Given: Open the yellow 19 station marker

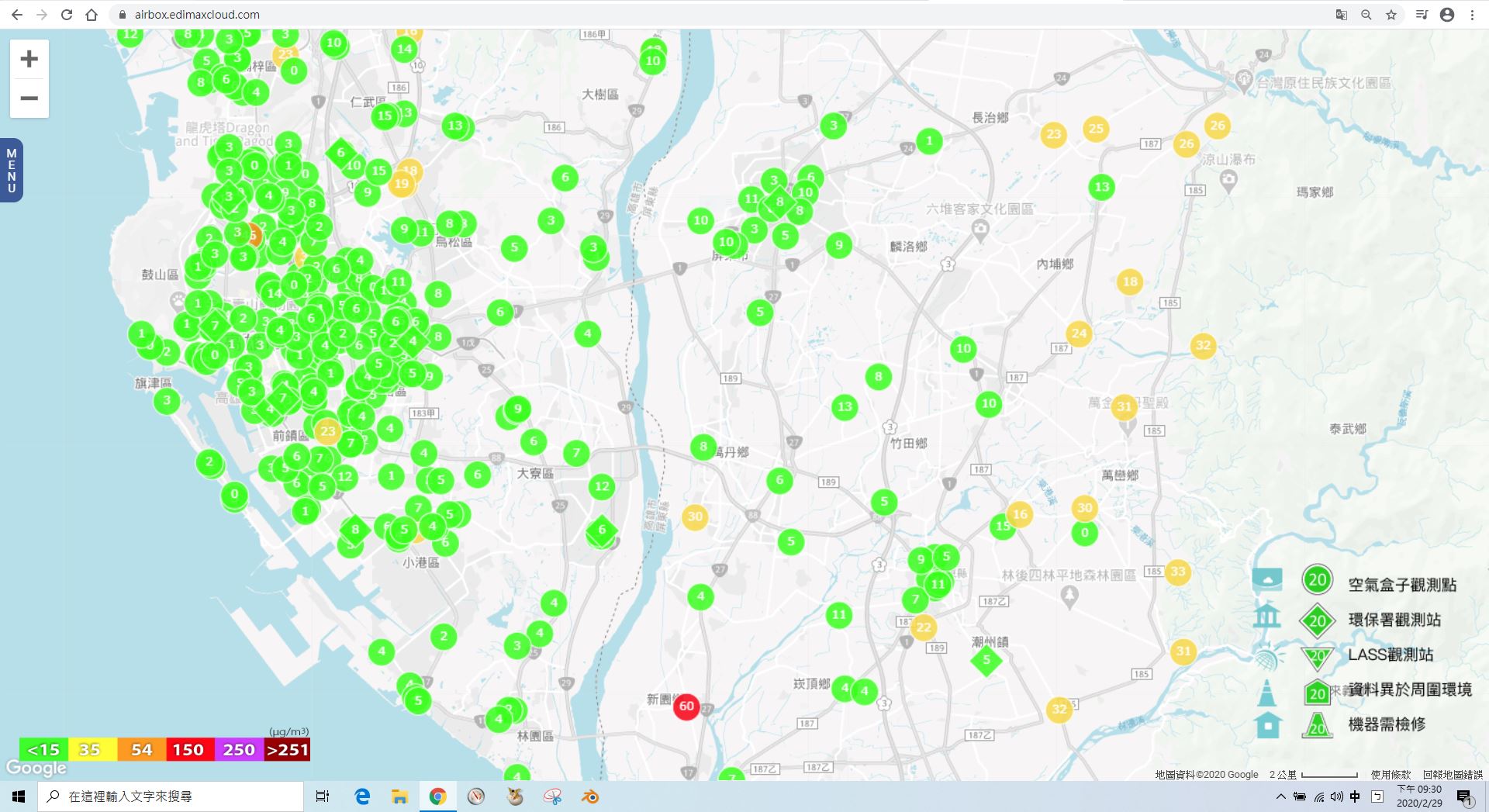Looking at the screenshot, I should [401, 183].
